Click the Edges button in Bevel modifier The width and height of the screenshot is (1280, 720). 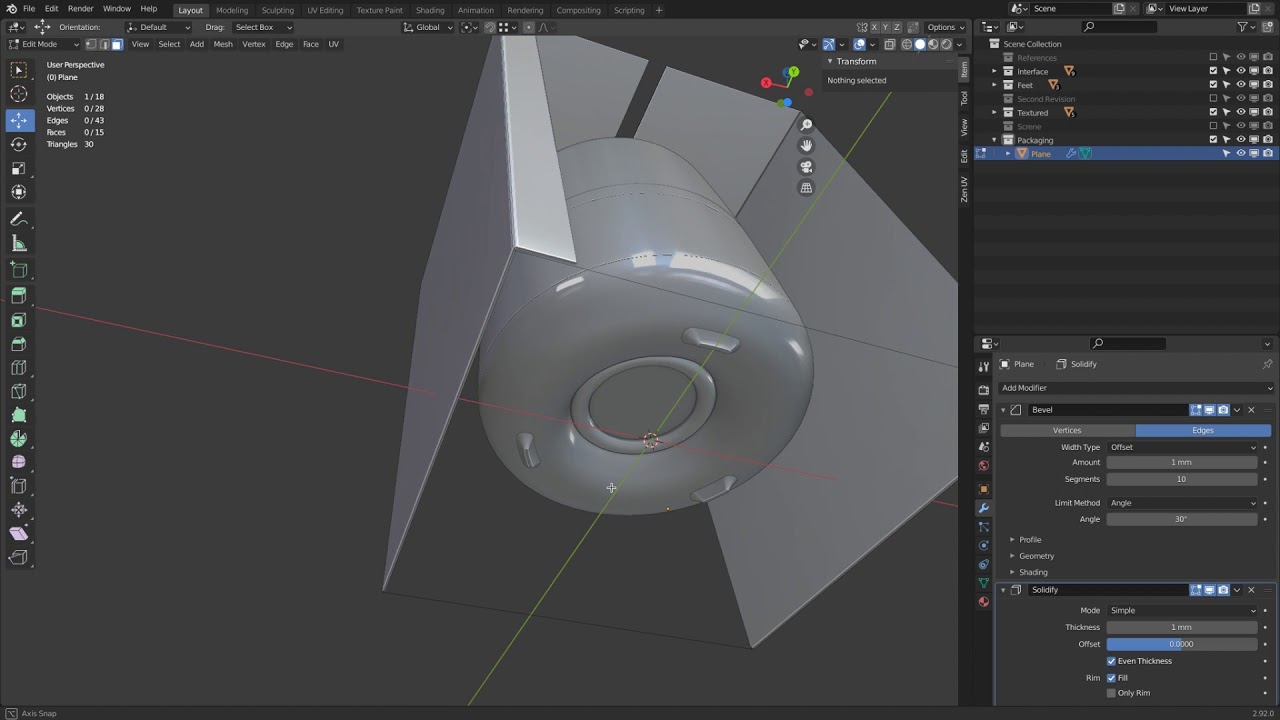1203,430
